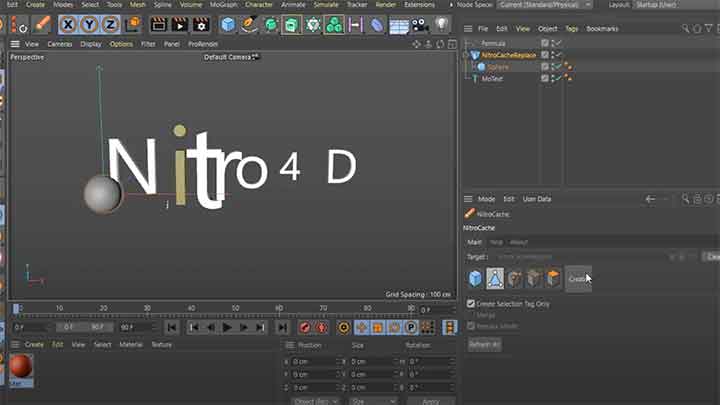Click the floor grid icon
The height and width of the screenshot is (405, 720).
coord(399,25)
